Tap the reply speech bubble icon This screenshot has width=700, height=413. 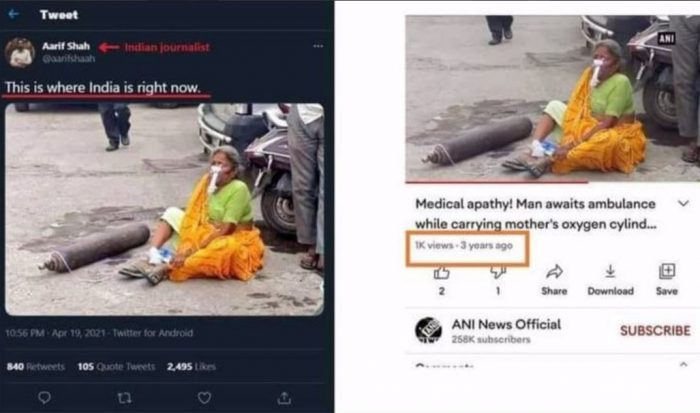pos(44,397)
